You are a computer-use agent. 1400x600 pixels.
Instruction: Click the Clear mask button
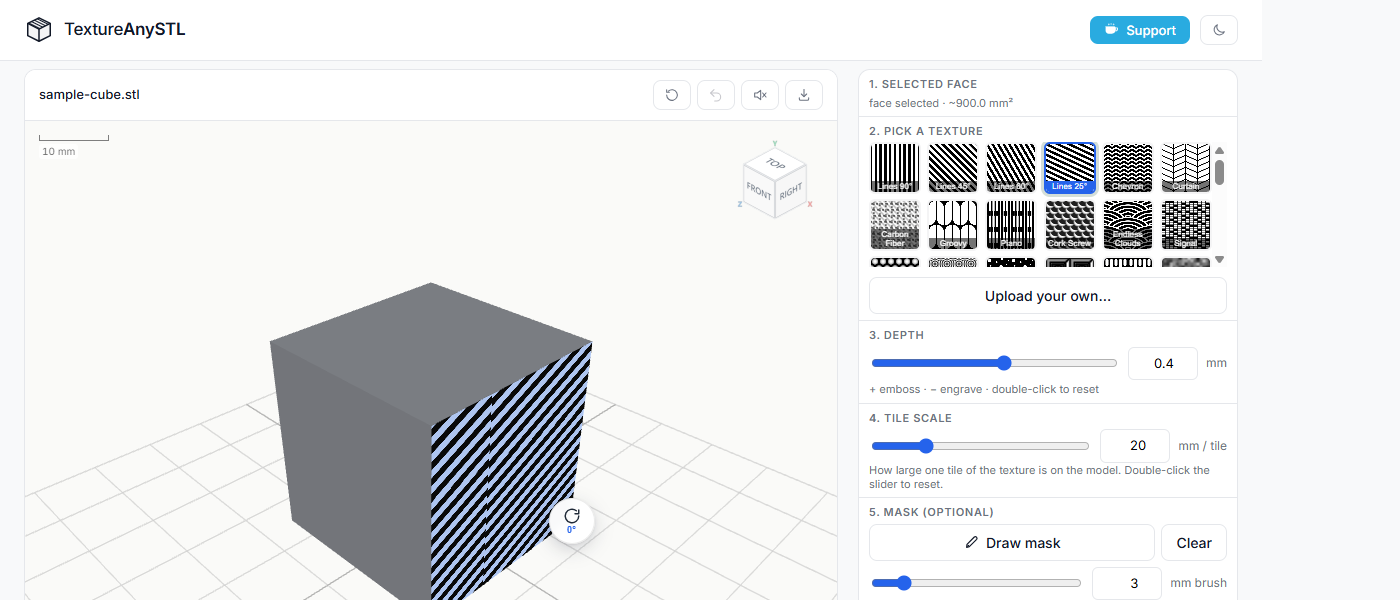[1194, 543]
